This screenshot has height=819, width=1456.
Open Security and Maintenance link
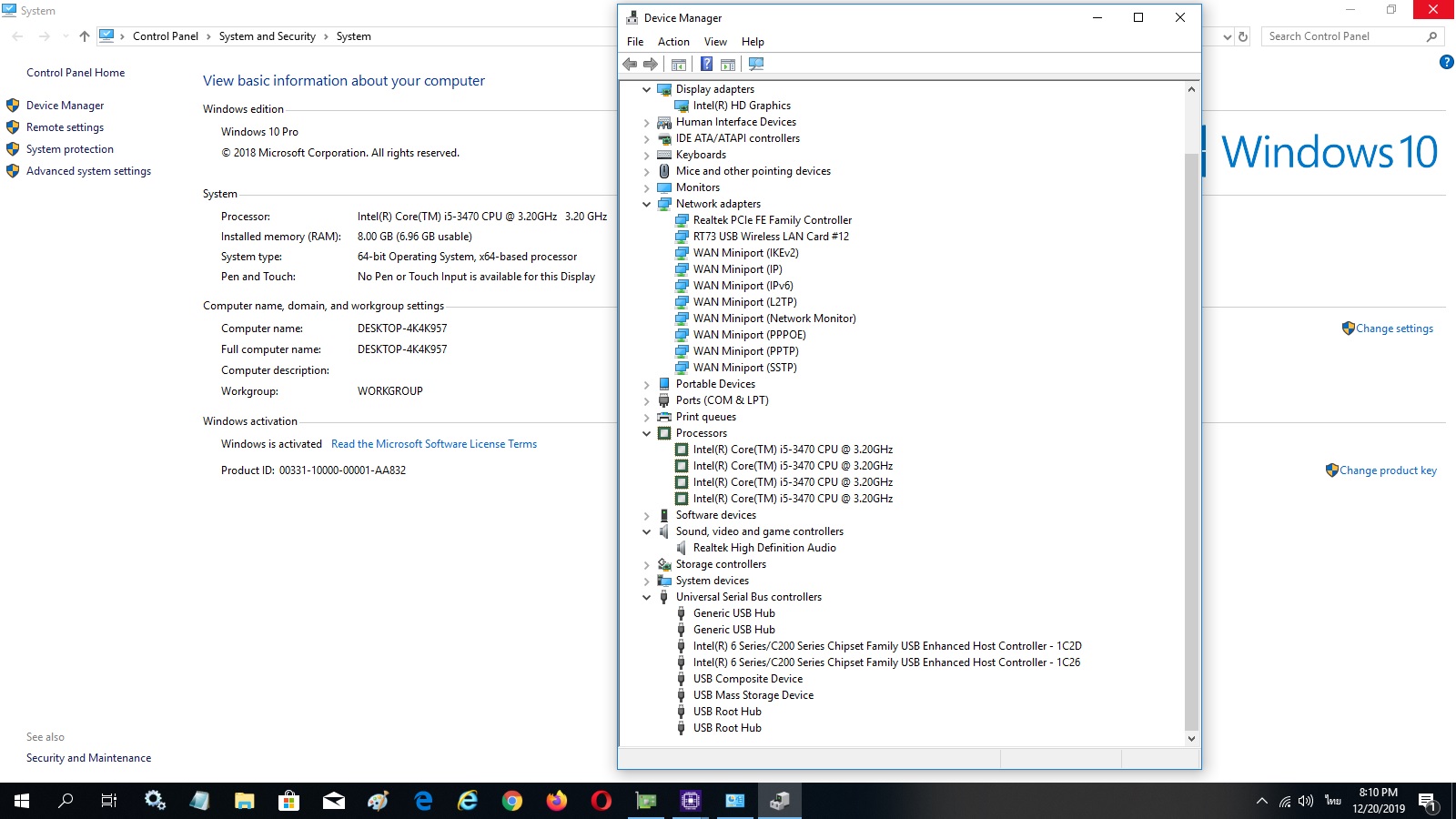tap(88, 758)
